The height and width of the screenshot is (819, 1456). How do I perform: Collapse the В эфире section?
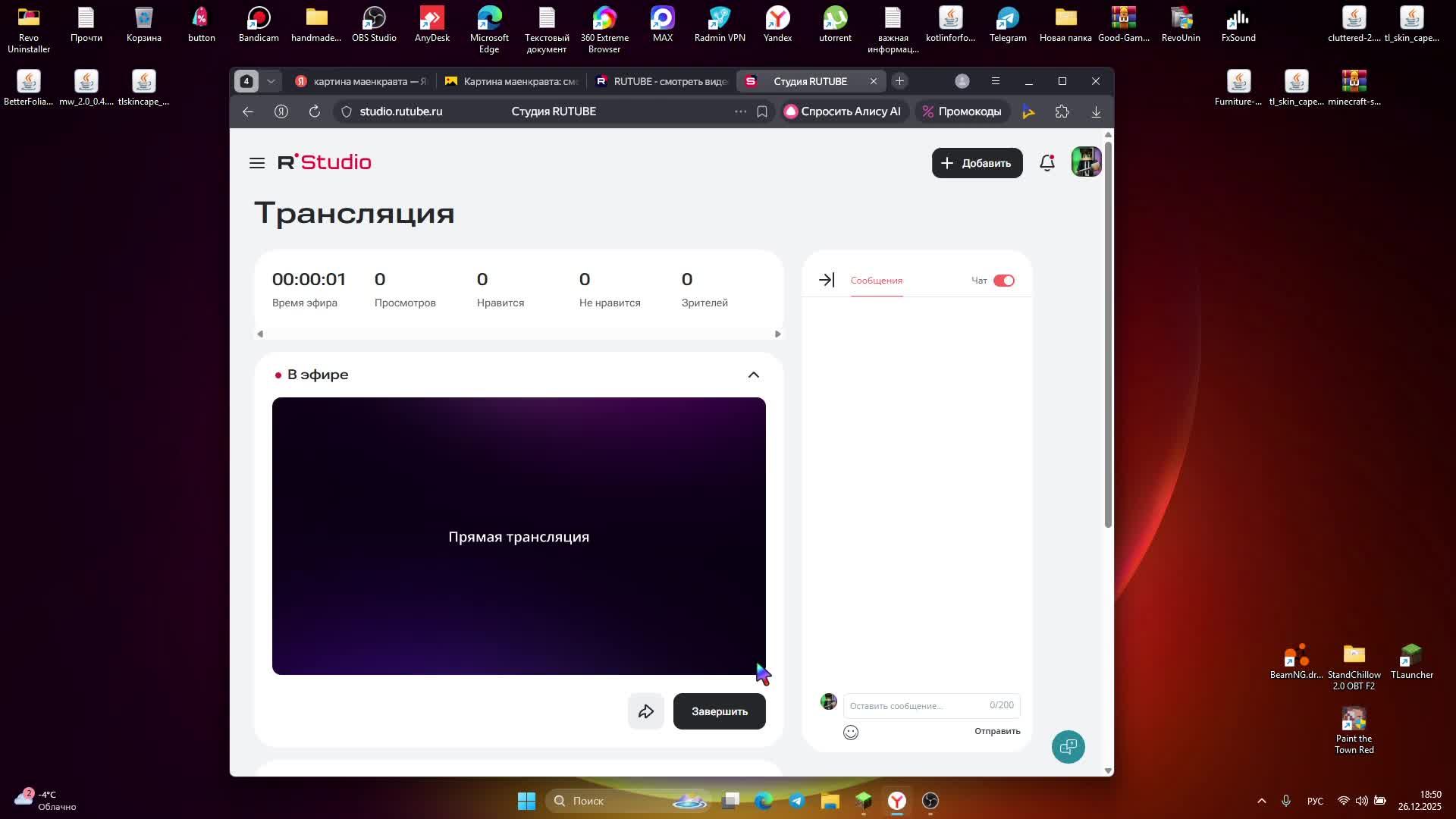(753, 375)
